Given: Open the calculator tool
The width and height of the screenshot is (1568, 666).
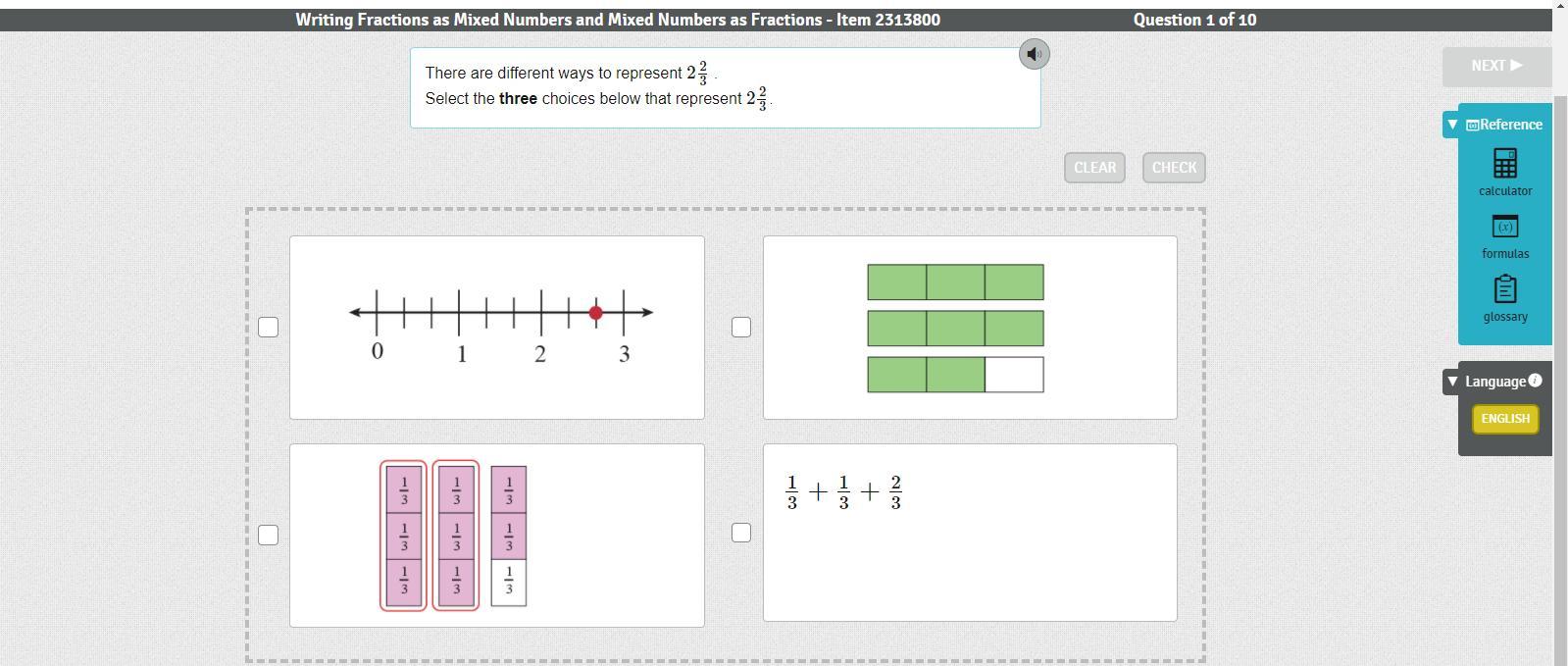Looking at the screenshot, I should (x=1504, y=163).
